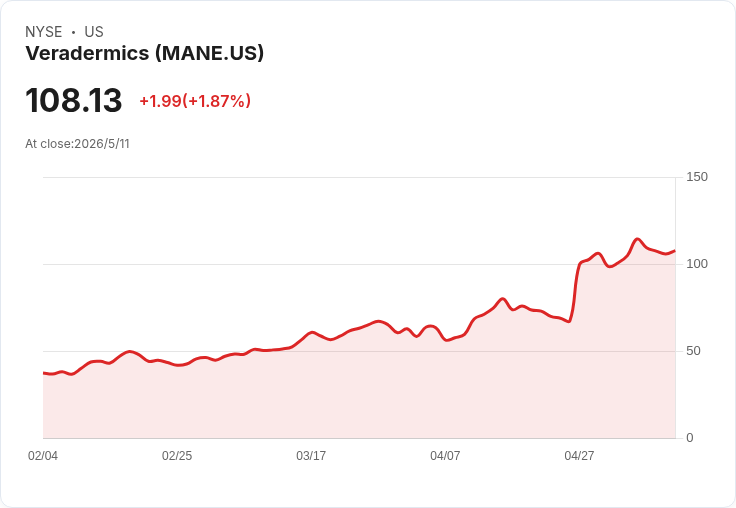Click the chart line's highest peak in May
This screenshot has width=736, height=508.
(637, 239)
